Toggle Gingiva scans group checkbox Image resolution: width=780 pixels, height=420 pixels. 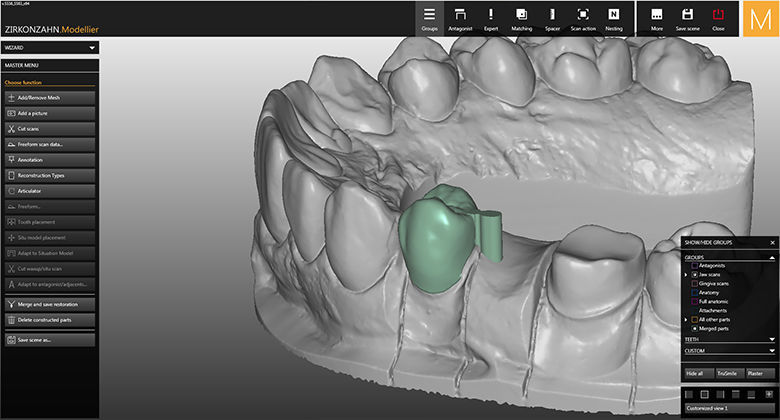click(x=694, y=284)
